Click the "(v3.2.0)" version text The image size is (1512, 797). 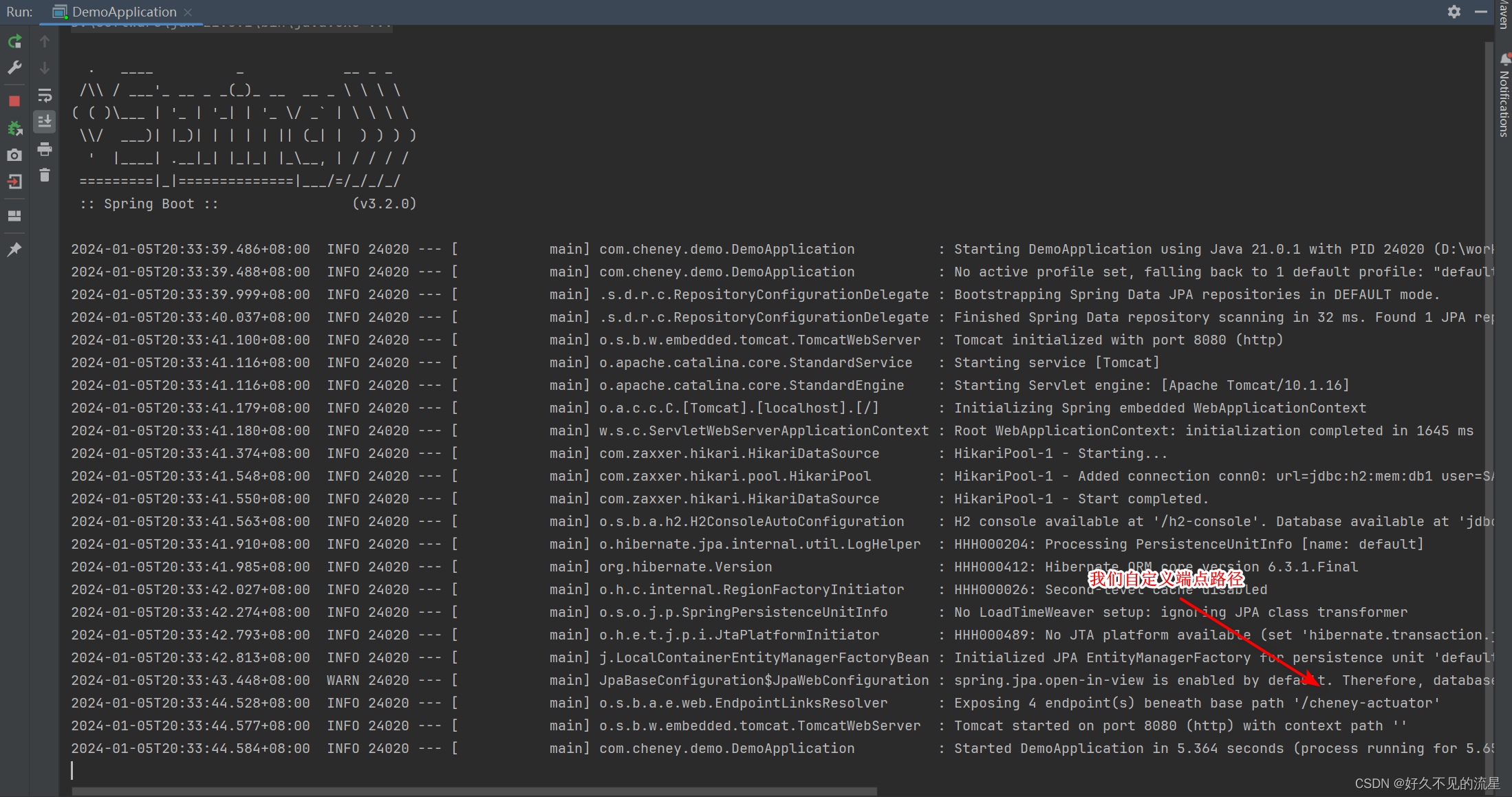(384, 204)
